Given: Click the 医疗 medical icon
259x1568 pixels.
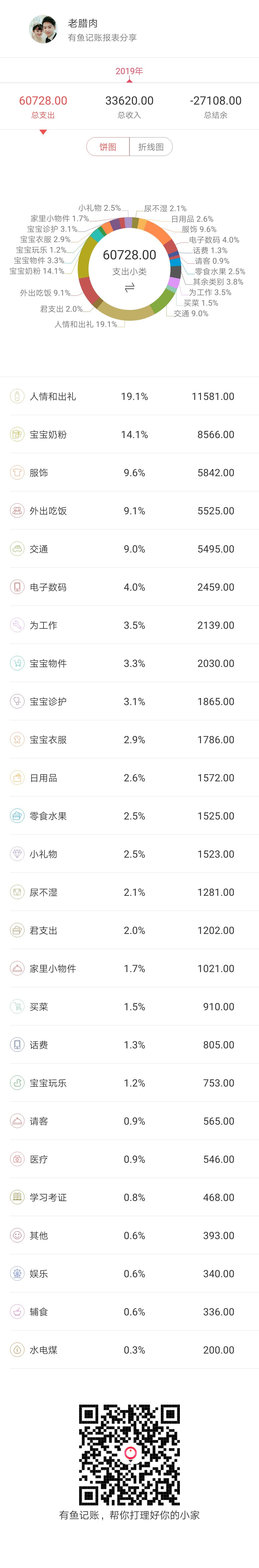Looking at the screenshot, I should click(x=17, y=1159).
